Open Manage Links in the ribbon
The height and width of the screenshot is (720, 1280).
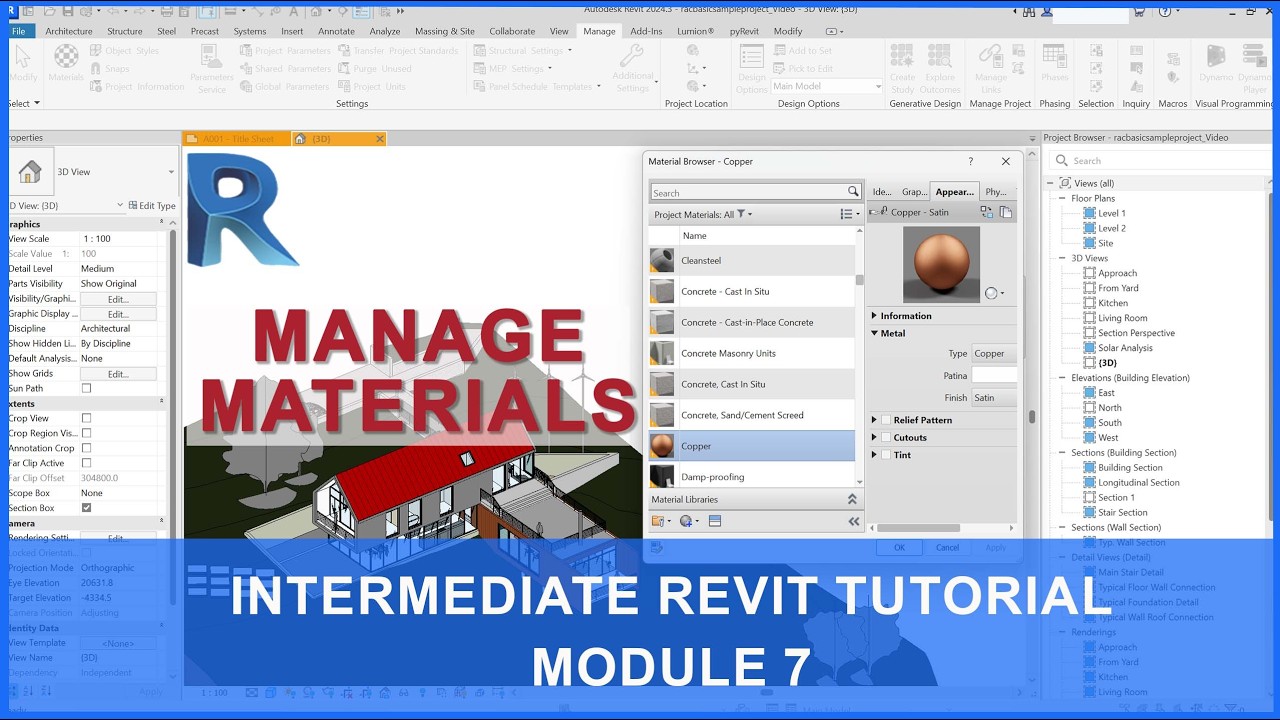(x=991, y=68)
